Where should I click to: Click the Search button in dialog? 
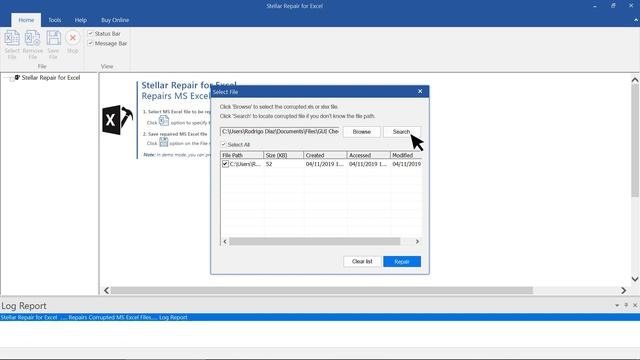402,132
